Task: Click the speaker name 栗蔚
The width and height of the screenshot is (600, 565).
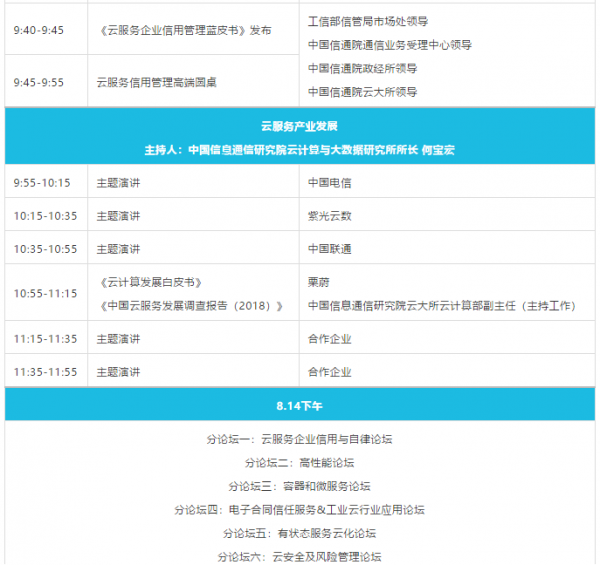Action: point(319,282)
